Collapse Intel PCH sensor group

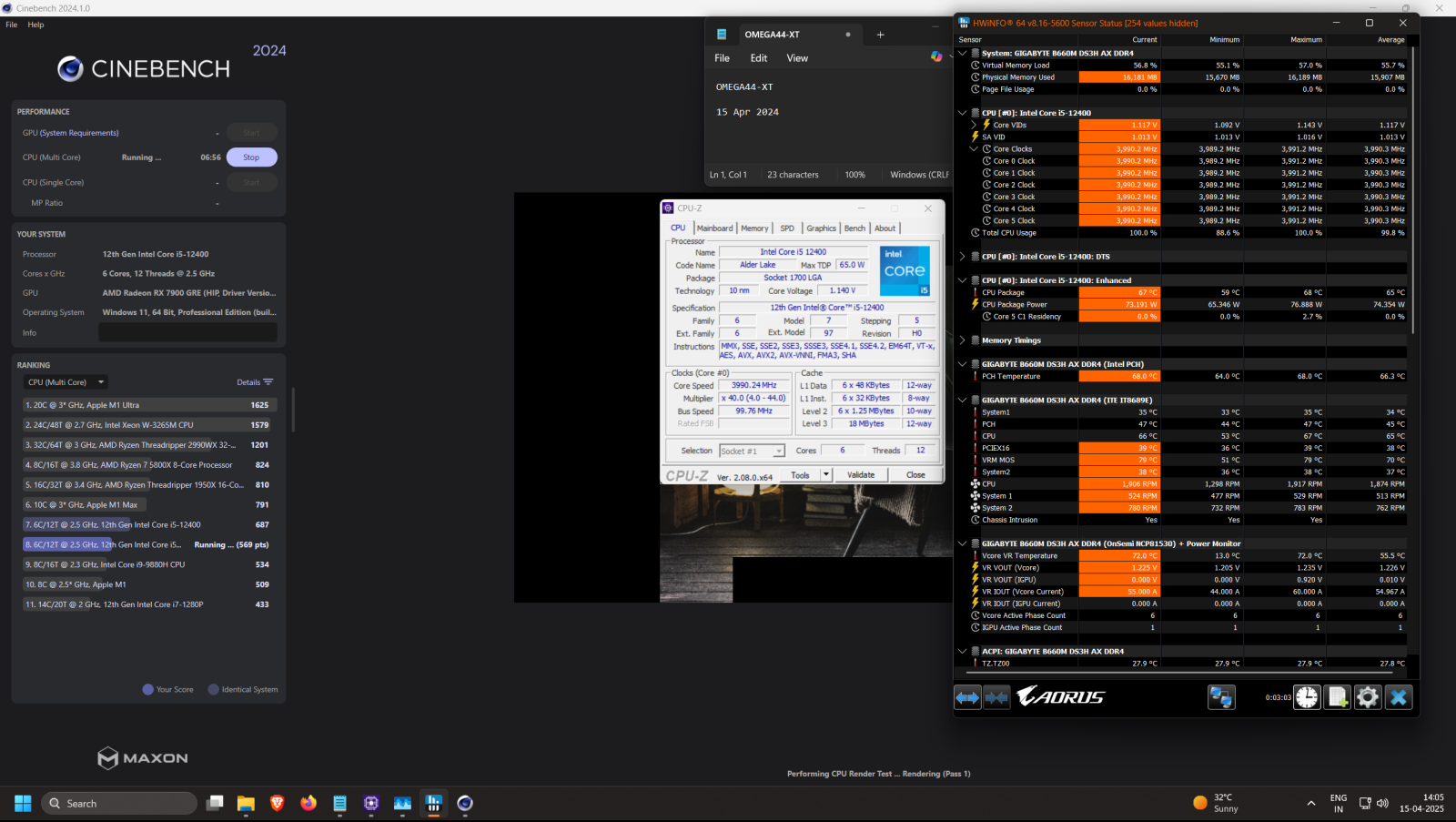click(963, 364)
